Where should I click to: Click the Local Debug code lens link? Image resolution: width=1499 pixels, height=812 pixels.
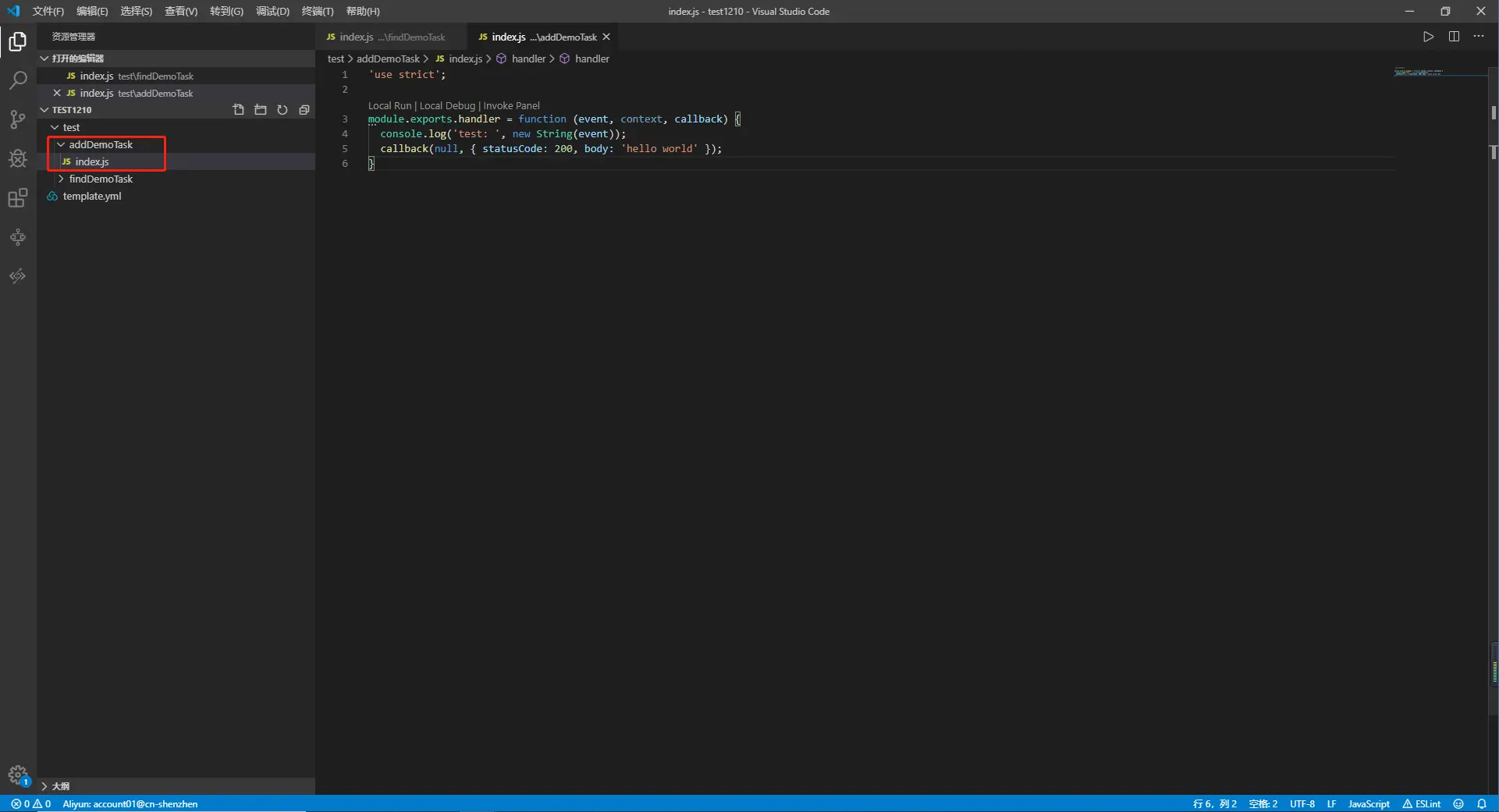[447, 106]
